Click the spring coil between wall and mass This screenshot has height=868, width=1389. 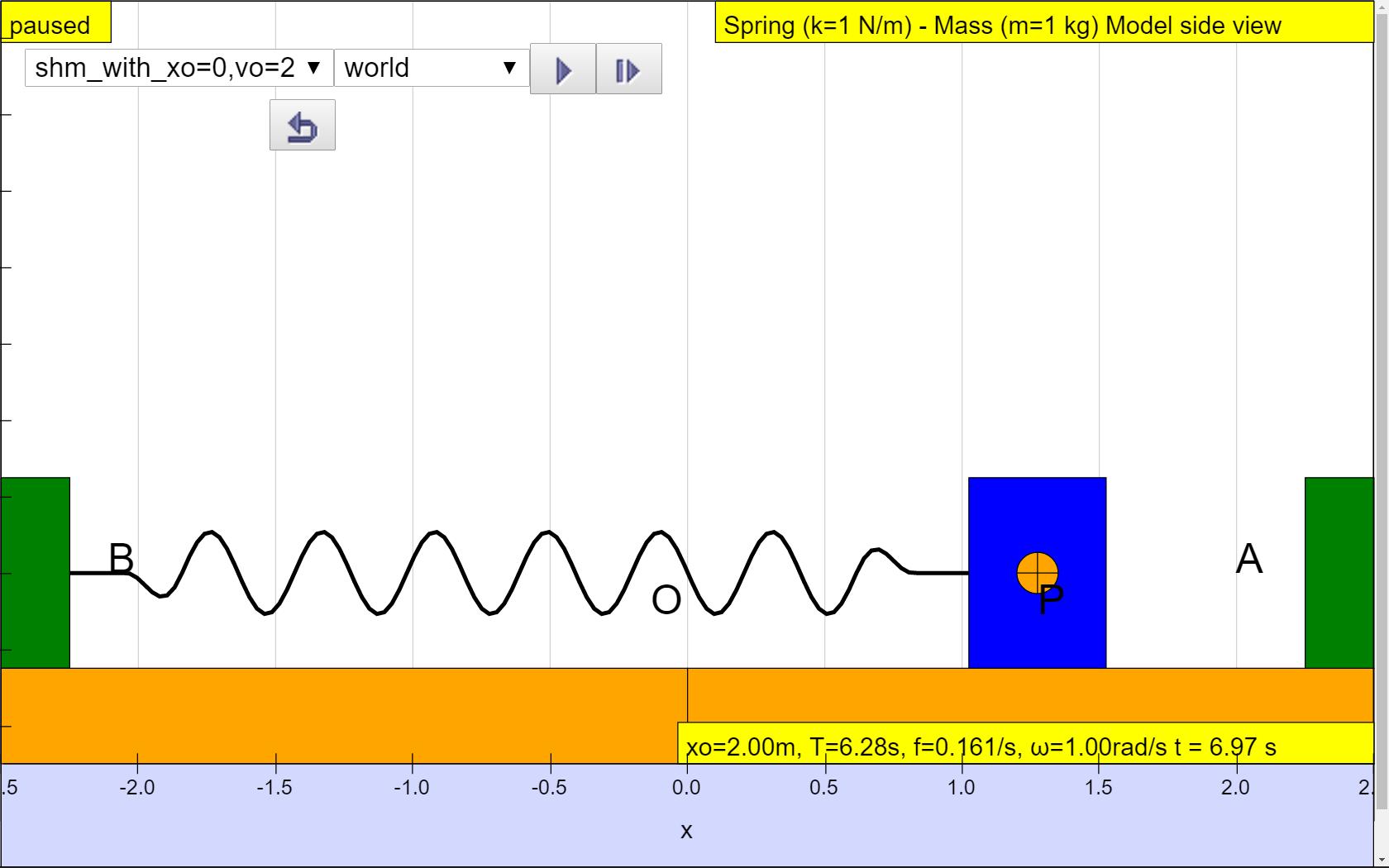(x=519, y=573)
